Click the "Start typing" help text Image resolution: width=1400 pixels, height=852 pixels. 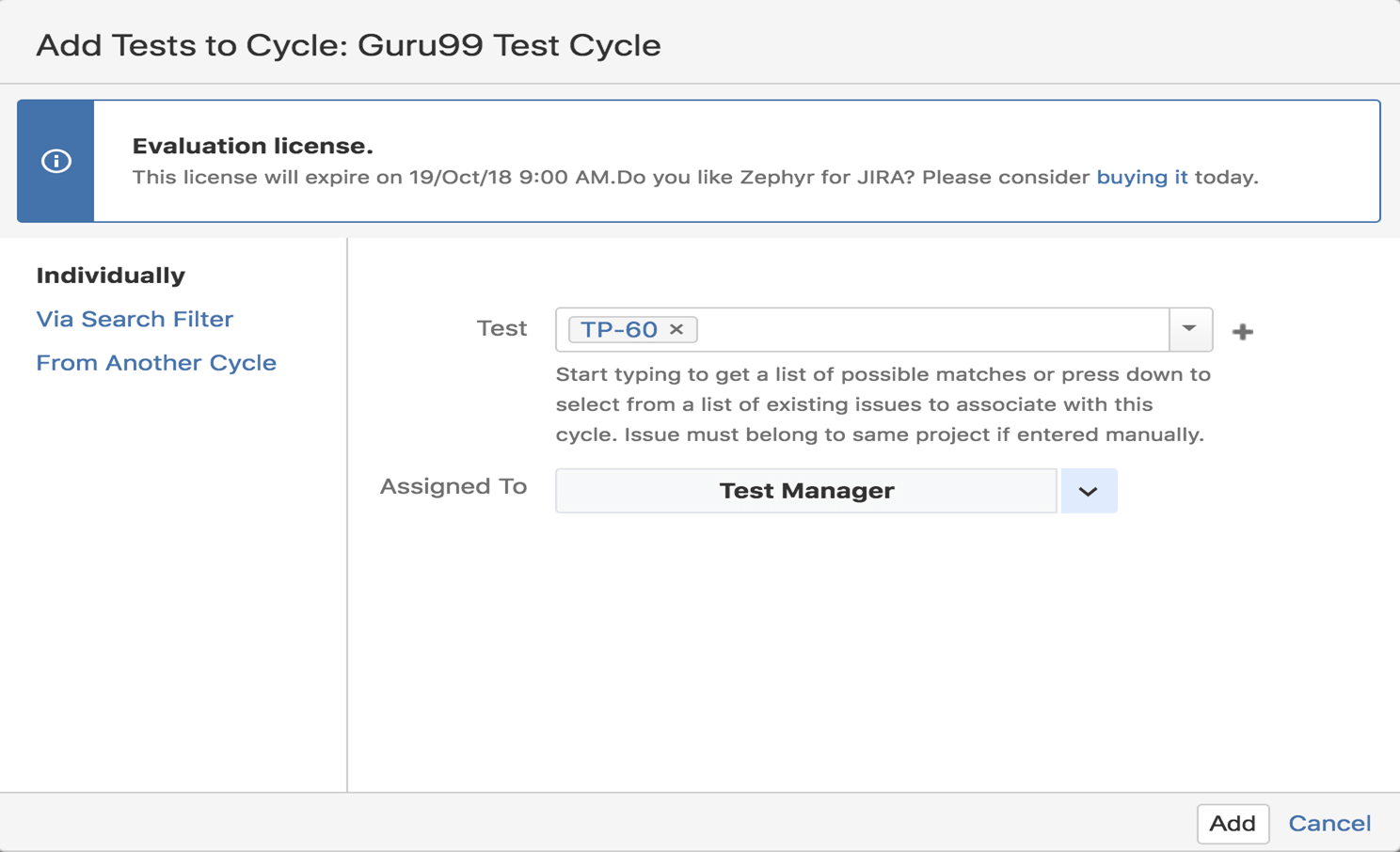(882, 404)
